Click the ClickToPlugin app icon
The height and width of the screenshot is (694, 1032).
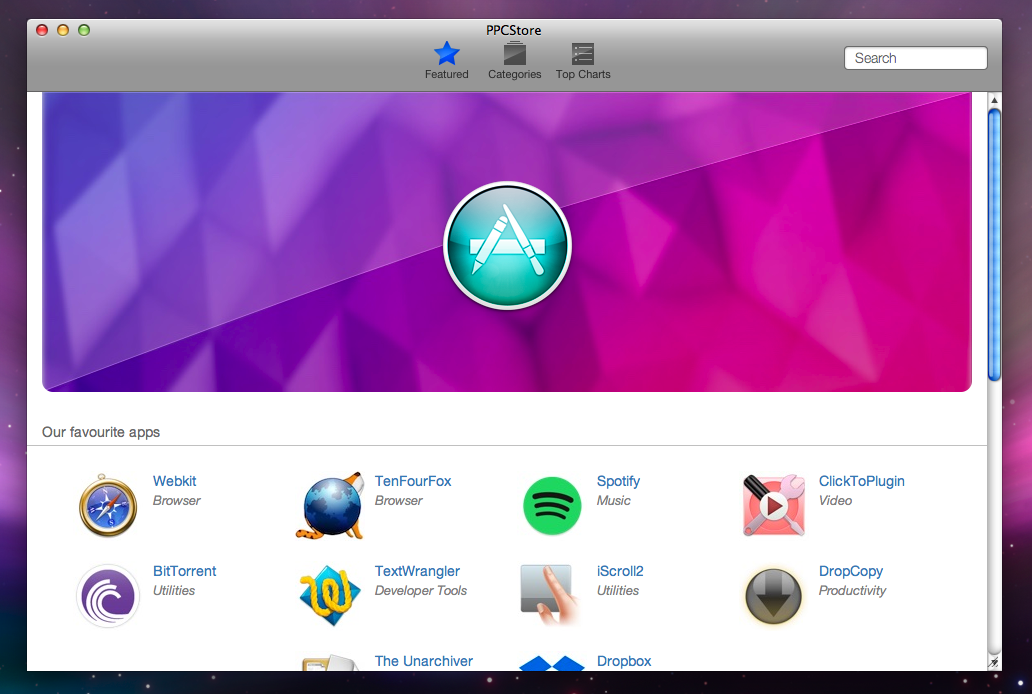[x=773, y=505]
